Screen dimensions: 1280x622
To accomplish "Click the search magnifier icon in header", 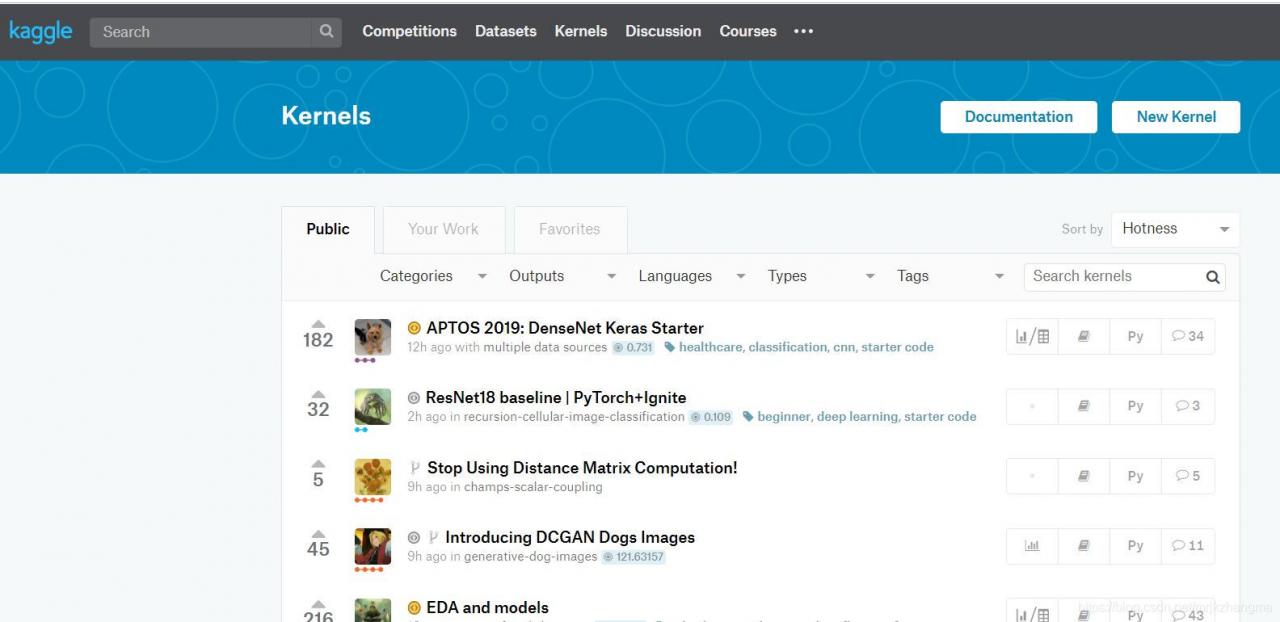I will pyautogui.click(x=326, y=31).
